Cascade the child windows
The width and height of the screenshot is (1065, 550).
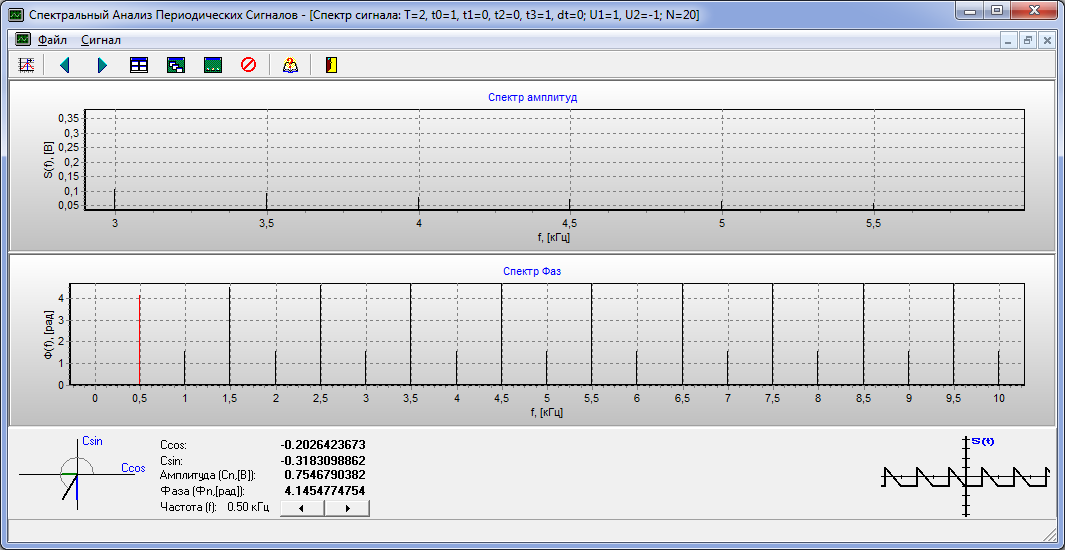coord(176,65)
